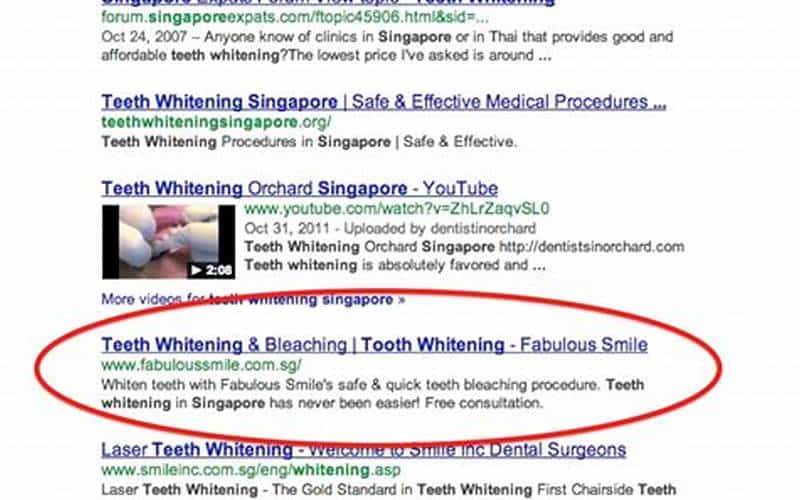The height and width of the screenshot is (500, 800).
Task: Click smileinc.com.sg whitening.asp URL
Action: 251,470
